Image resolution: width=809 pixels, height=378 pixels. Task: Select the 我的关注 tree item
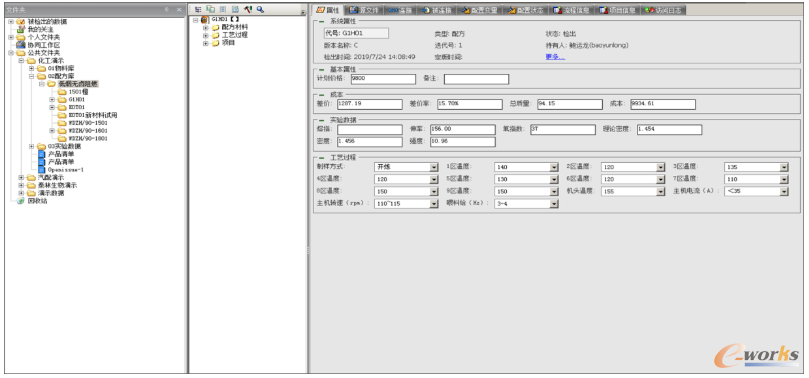tap(40, 29)
